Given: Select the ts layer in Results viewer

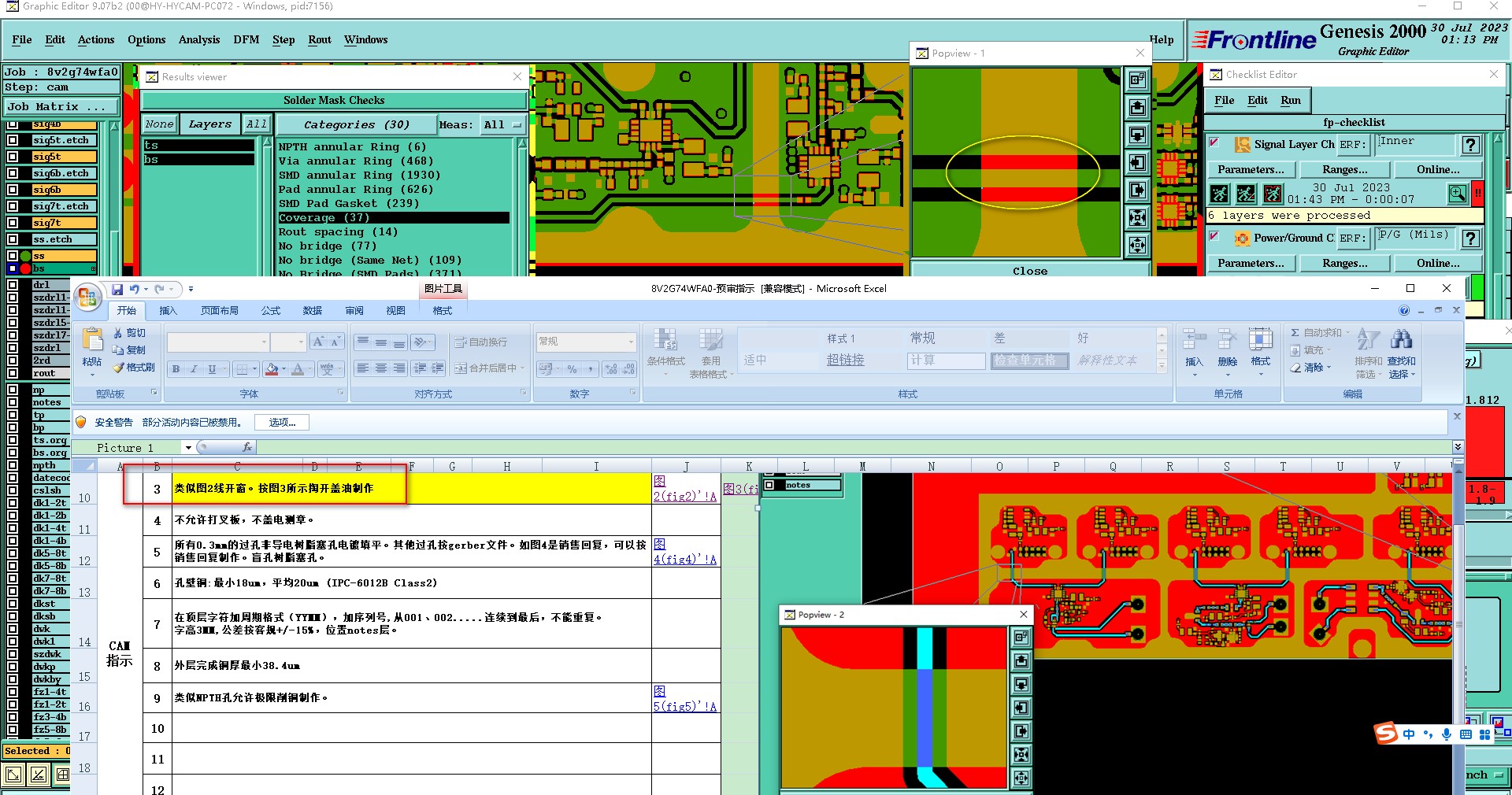Looking at the screenshot, I should [x=199, y=145].
